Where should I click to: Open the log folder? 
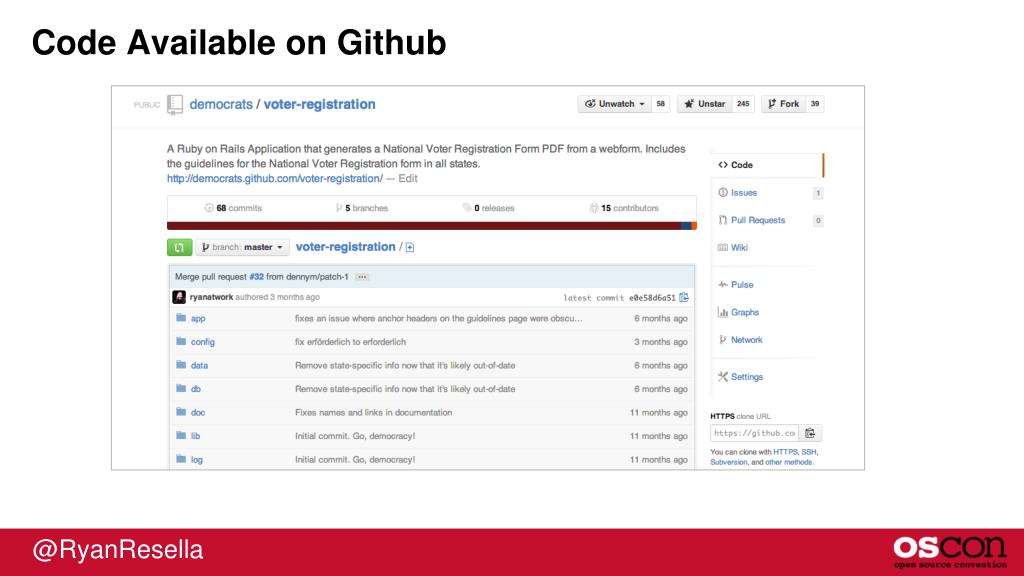point(197,460)
